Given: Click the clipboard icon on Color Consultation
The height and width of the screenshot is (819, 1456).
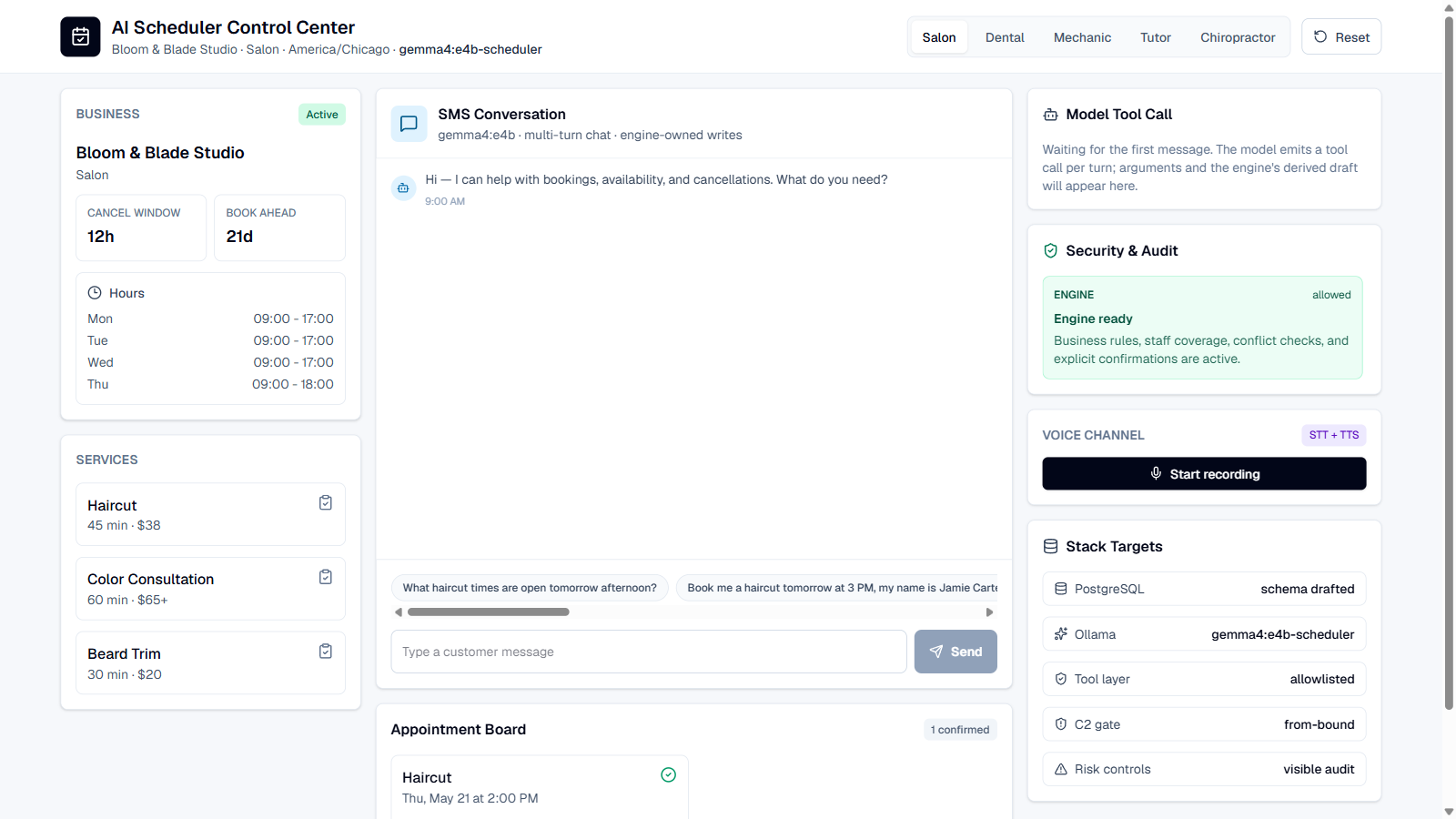Looking at the screenshot, I should [x=326, y=577].
